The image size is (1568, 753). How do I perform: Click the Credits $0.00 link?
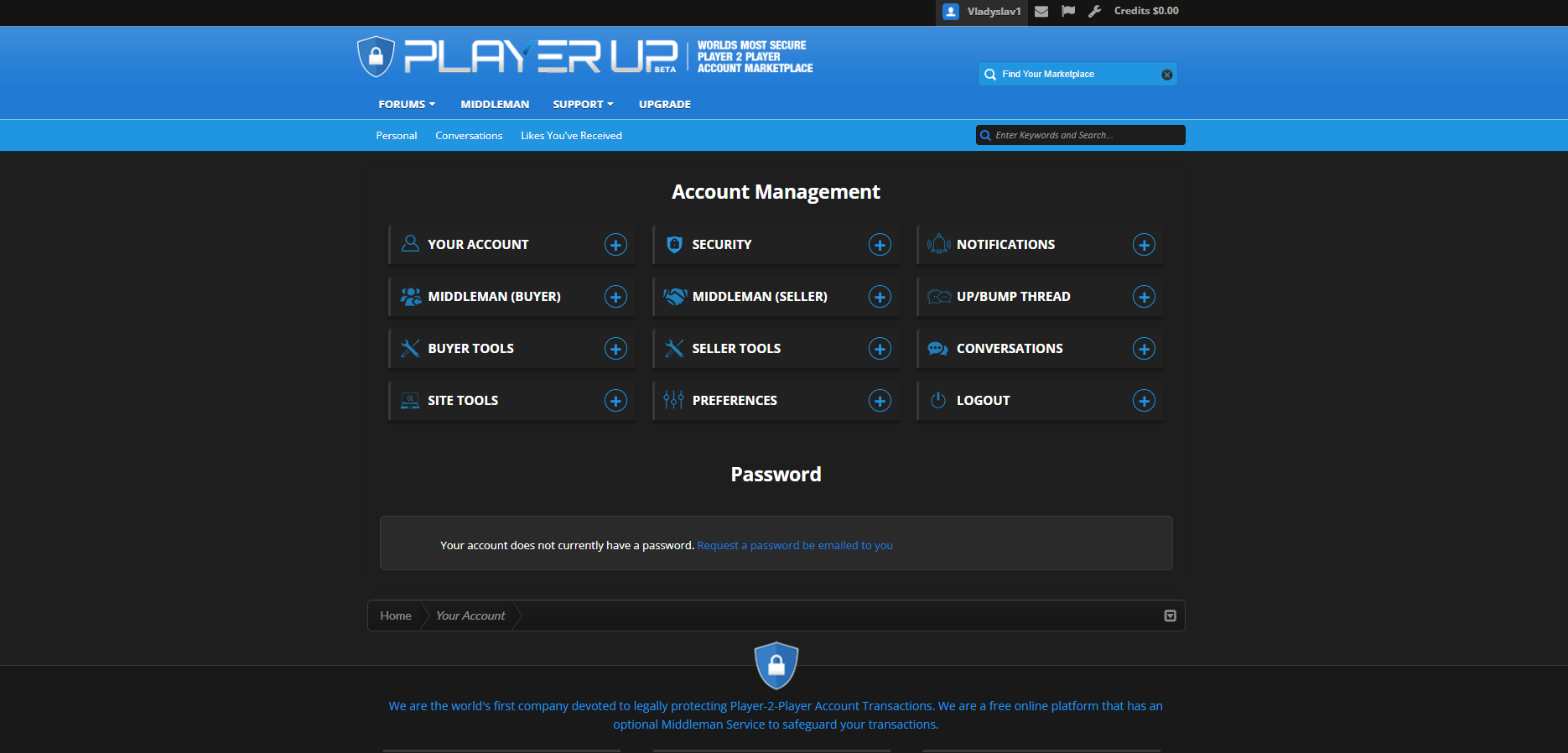pyautogui.click(x=1146, y=11)
